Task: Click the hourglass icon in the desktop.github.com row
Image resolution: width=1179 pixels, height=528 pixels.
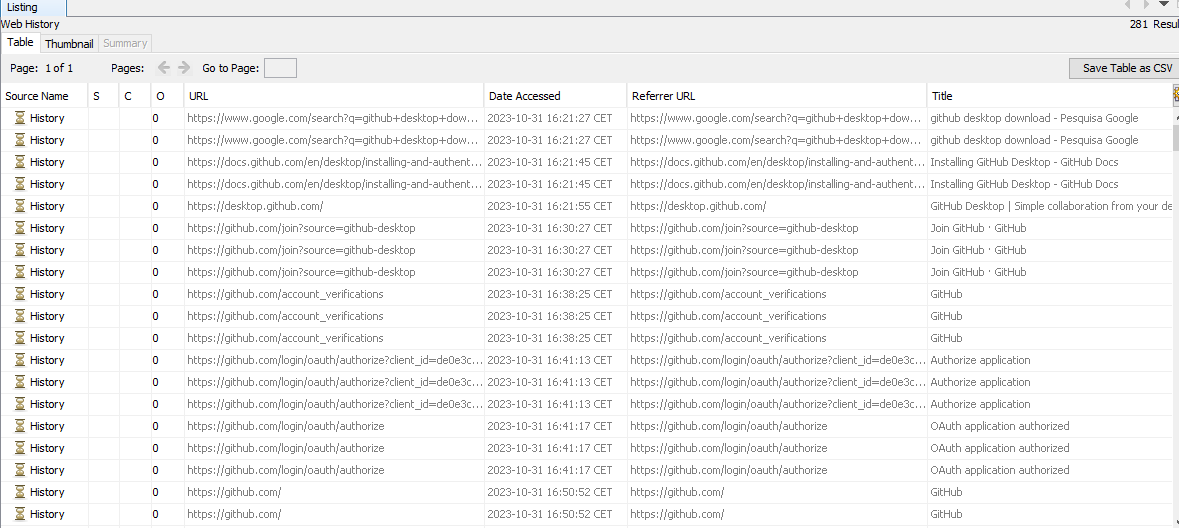Action: (x=19, y=206)
